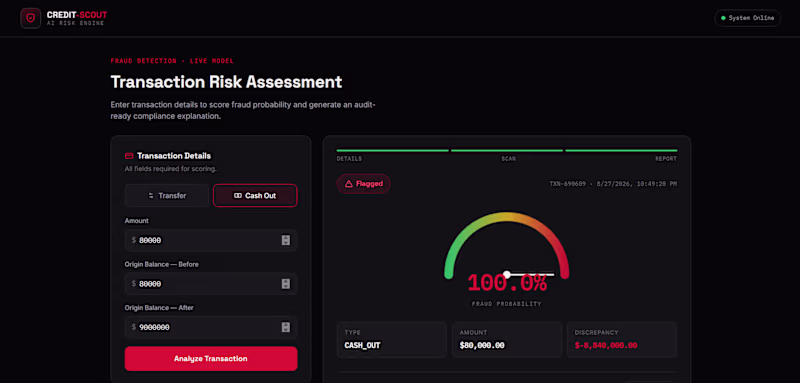The image size is (800, 383).
Task: Click the warning triangle icon in Flagged badge
Action: [x=349, y=184]
